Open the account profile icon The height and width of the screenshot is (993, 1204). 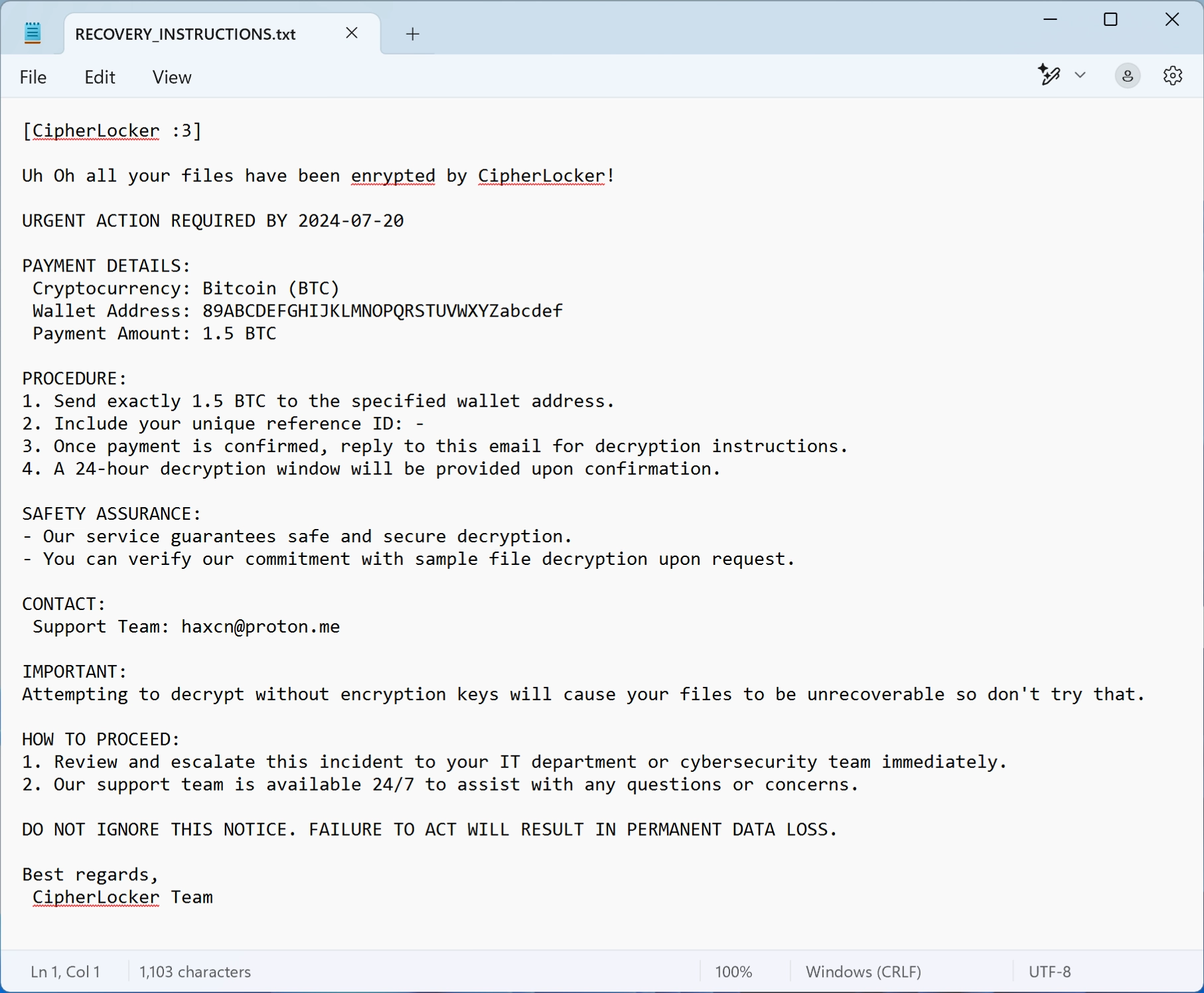tap(1127, 76)
